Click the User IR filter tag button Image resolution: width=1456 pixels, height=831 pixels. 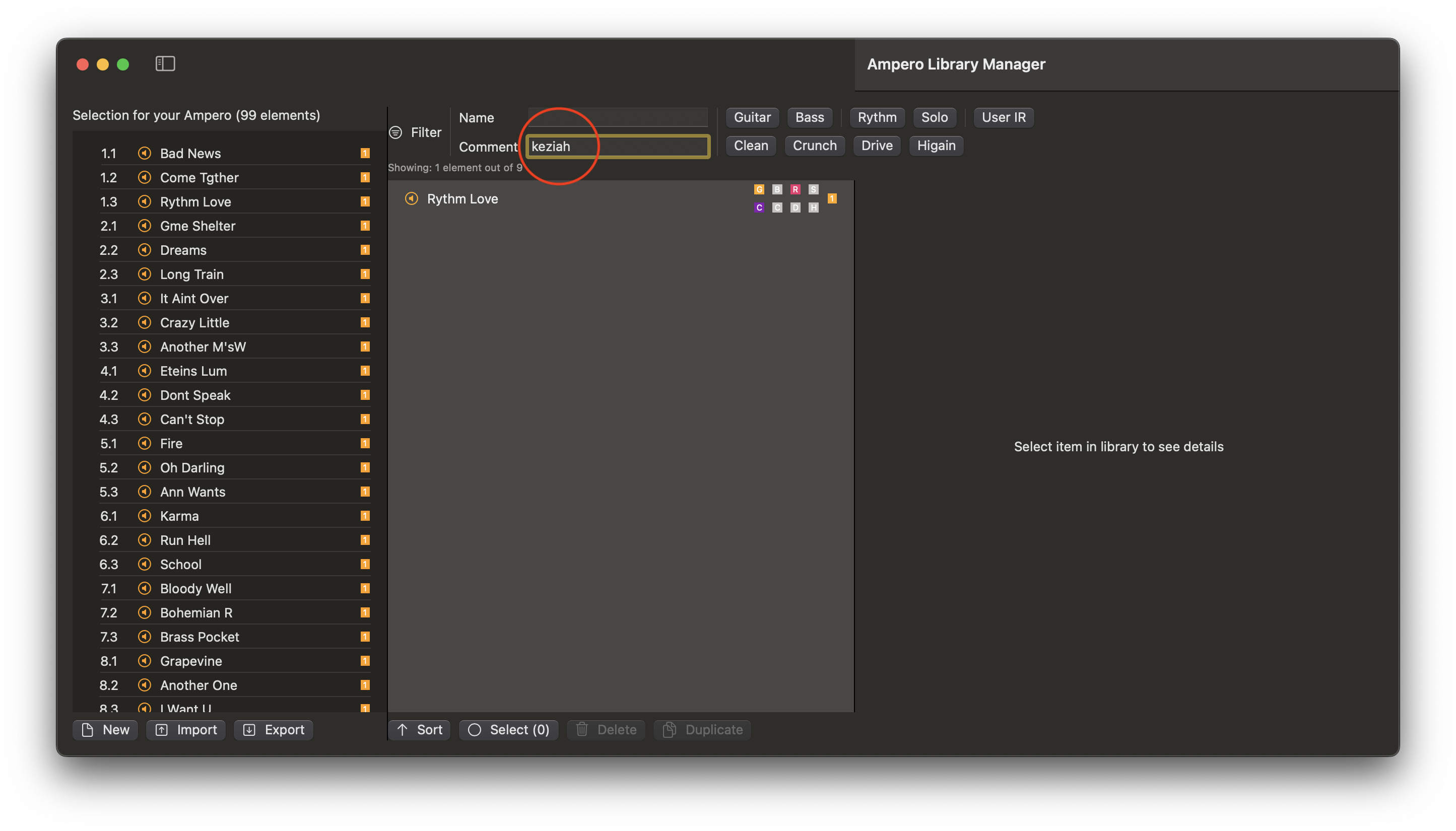tap(1004, 117)
